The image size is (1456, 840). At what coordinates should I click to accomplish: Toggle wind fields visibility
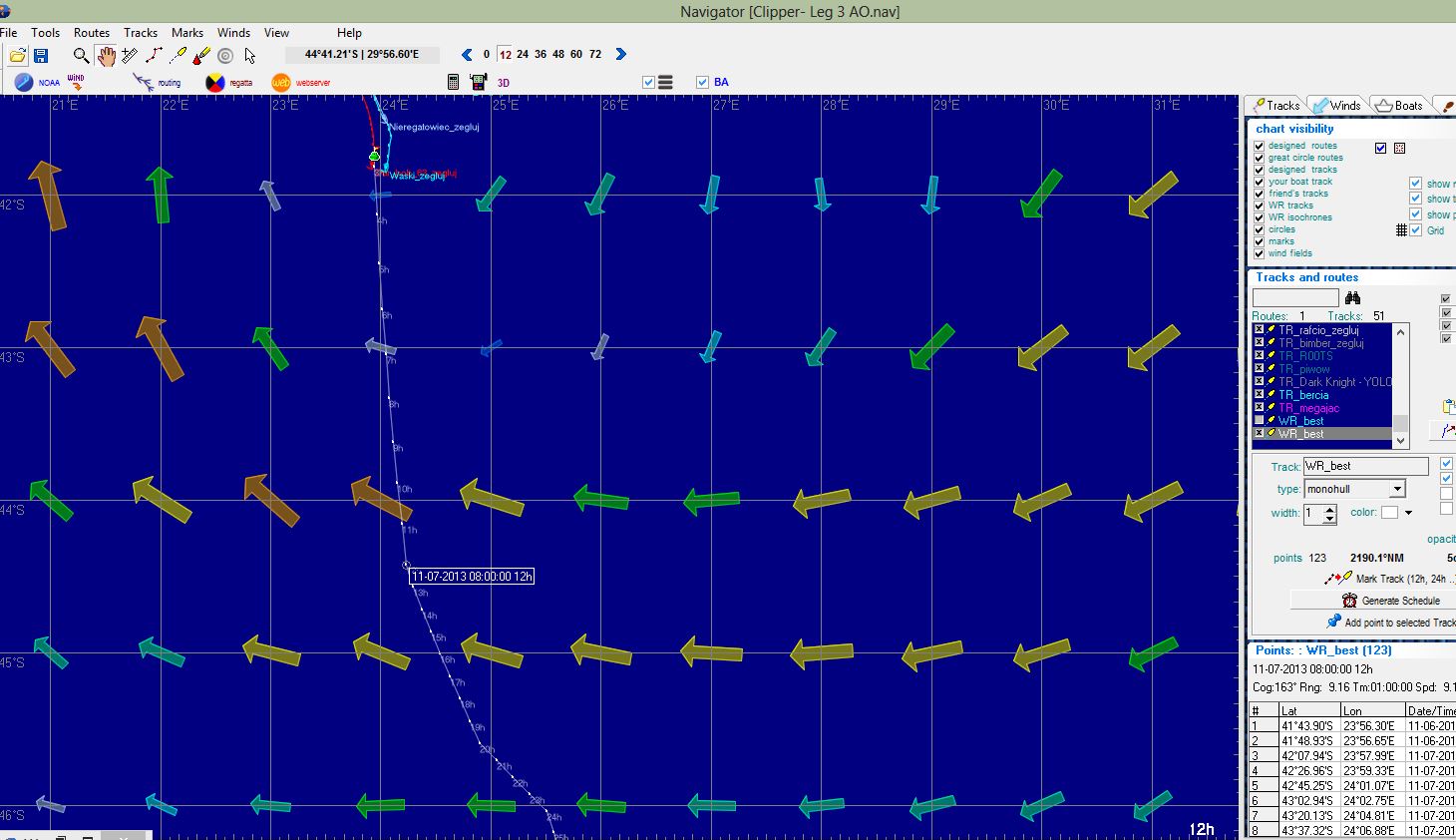(x=1259, y=253)
